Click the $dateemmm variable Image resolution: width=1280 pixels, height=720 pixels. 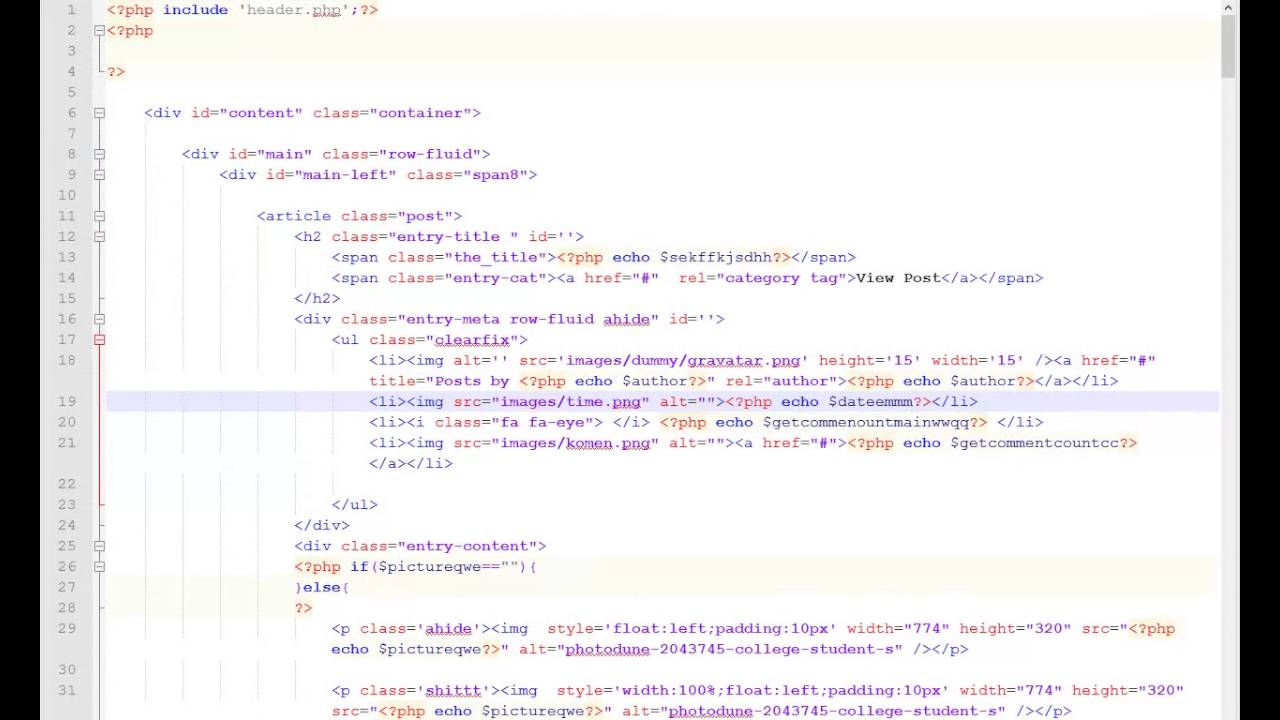point(870,401)
